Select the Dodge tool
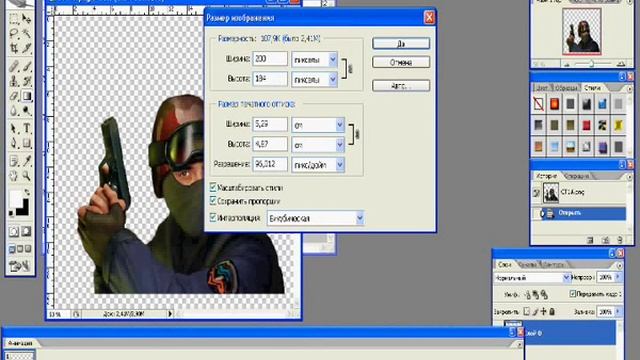 click(x=27, y=111)
